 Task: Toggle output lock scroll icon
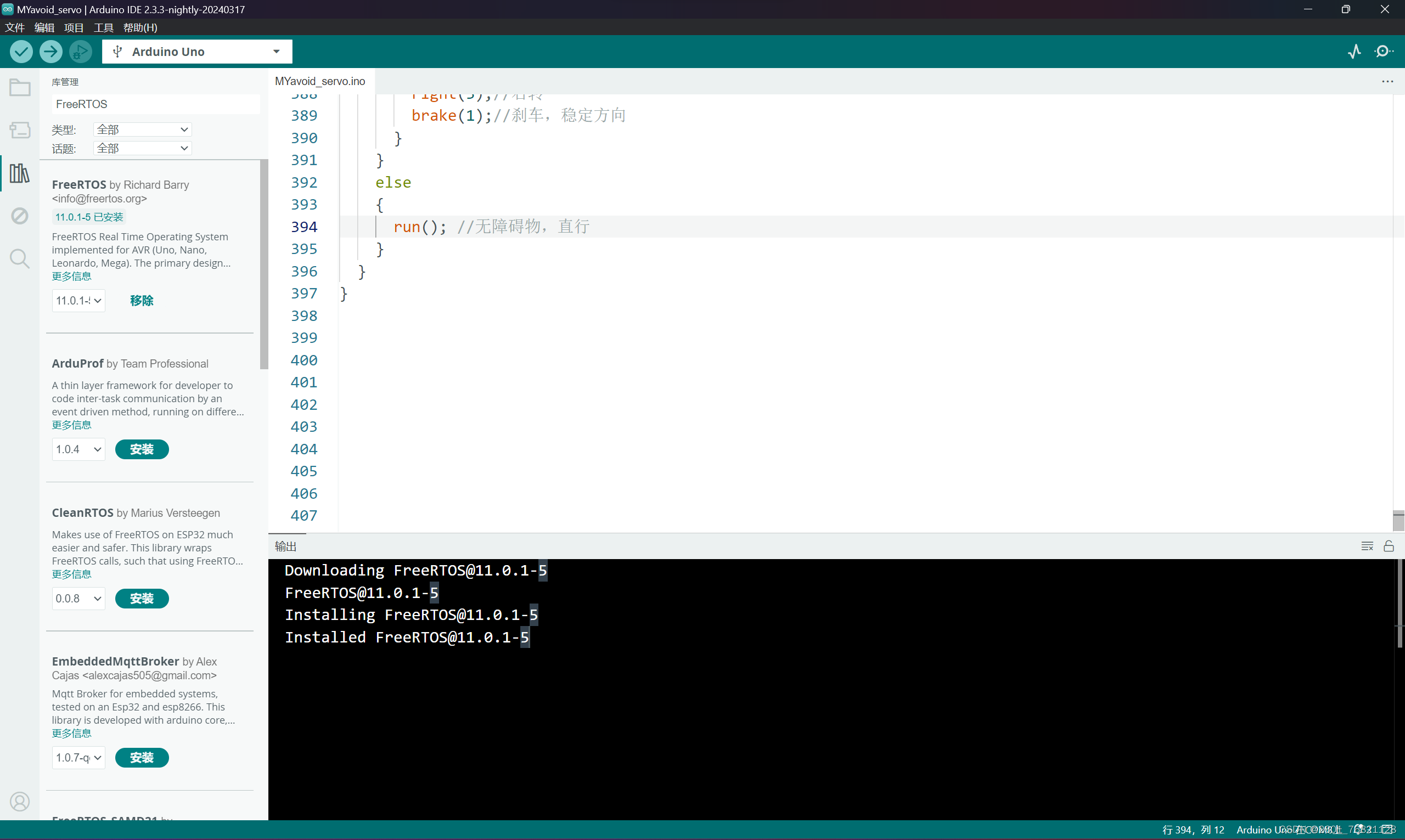(x=1388, y=546)
